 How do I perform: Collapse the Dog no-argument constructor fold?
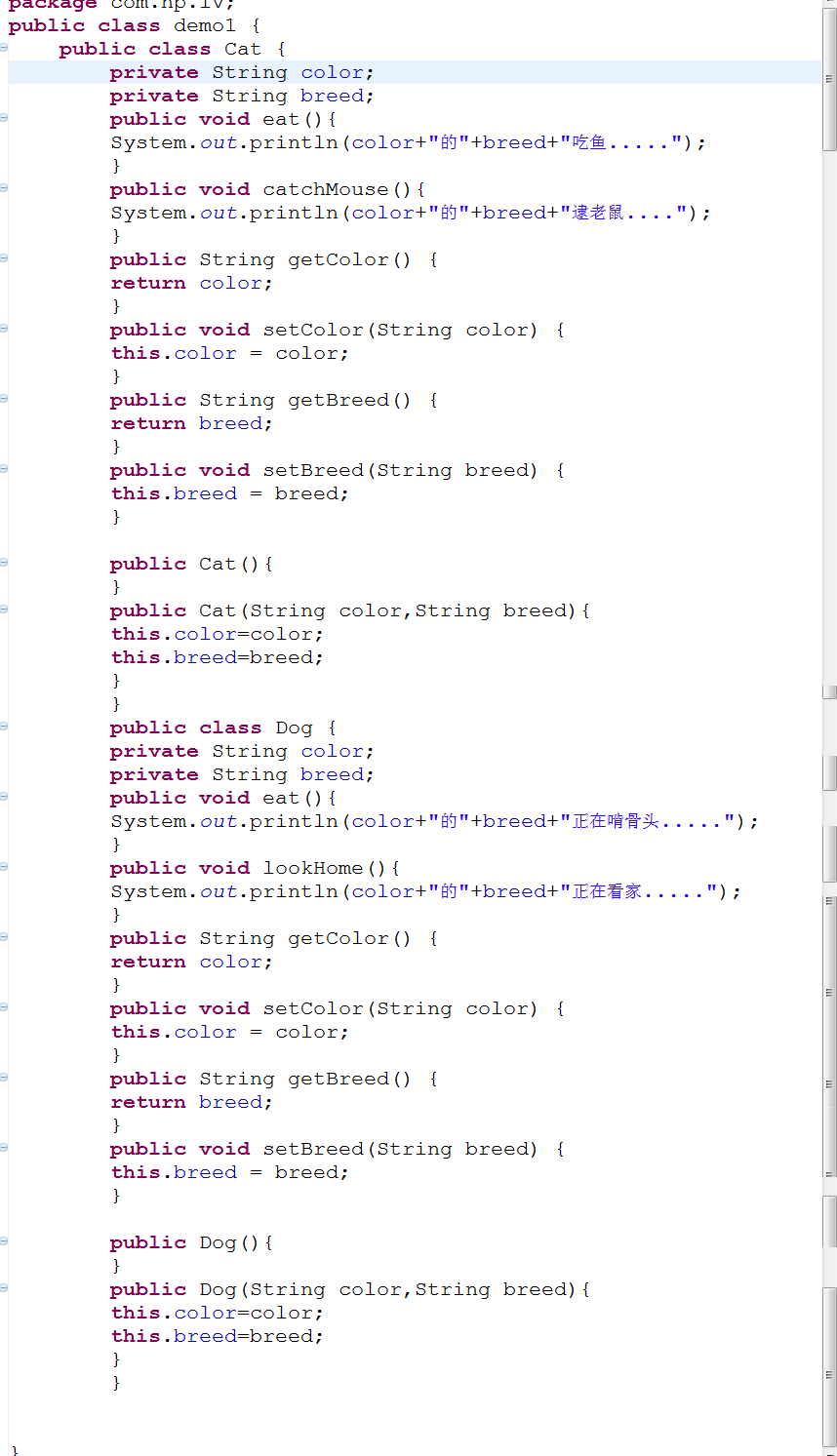pyautogui.click(x=4, y=1241)
